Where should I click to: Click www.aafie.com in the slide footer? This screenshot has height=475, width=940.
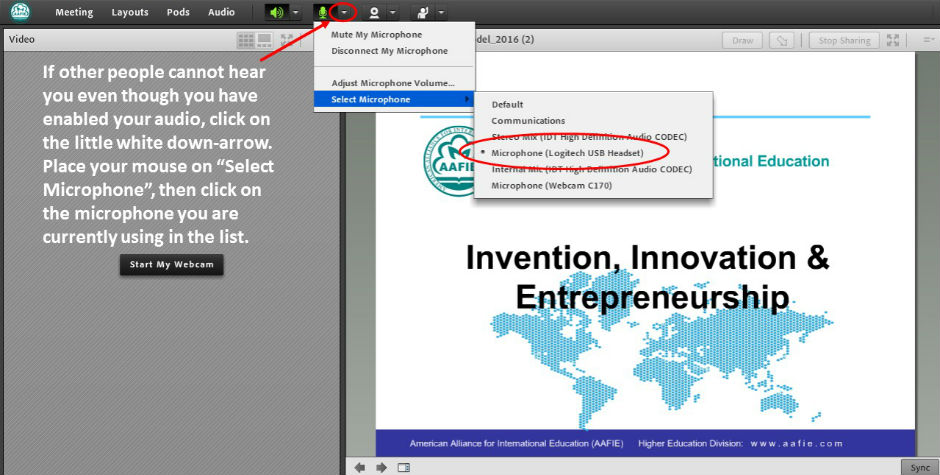tap(797, 444)
